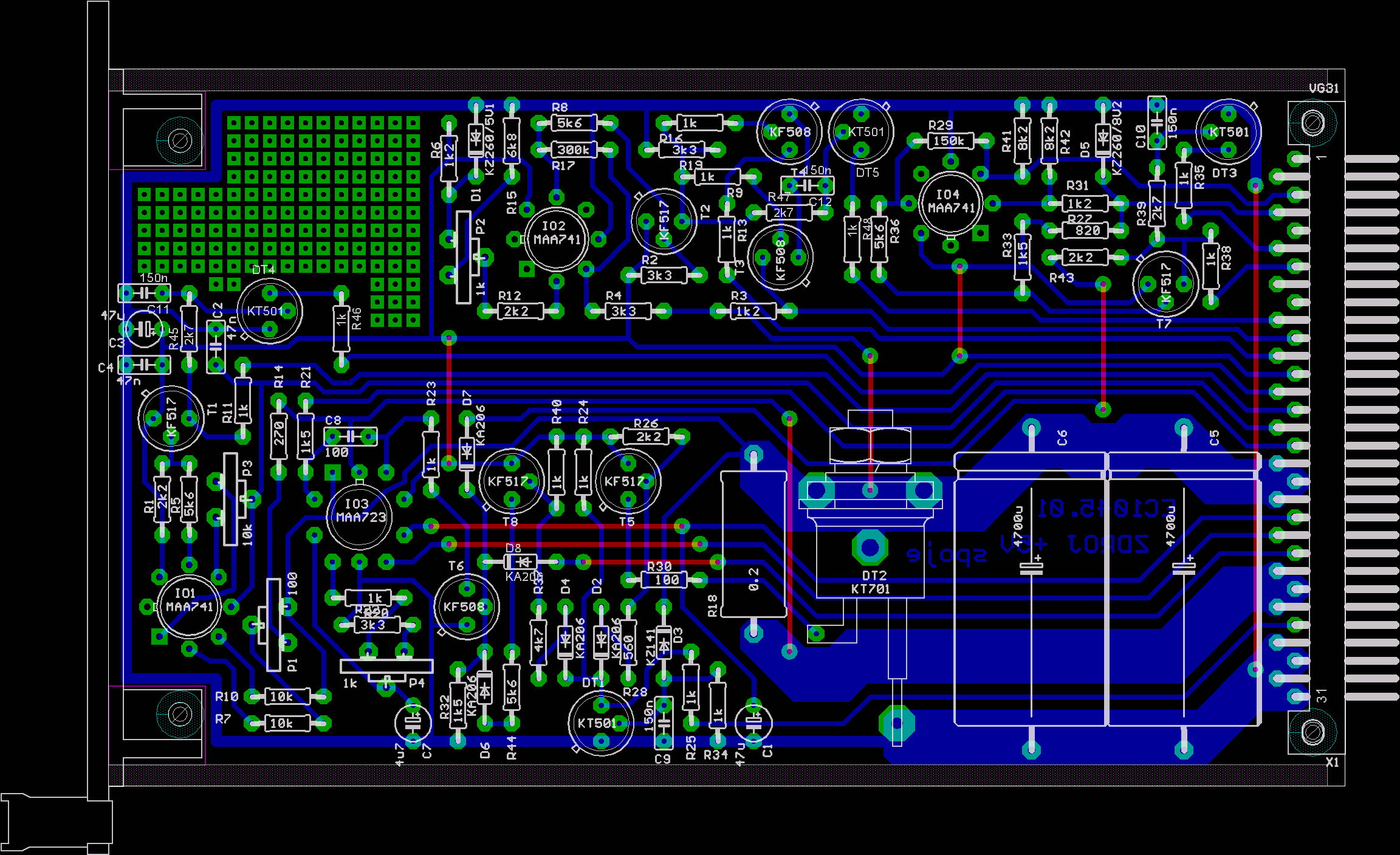Select the IO4 MAA741 round IC
The width and height of the screenshot is (1400, 855).
[950, 202]
